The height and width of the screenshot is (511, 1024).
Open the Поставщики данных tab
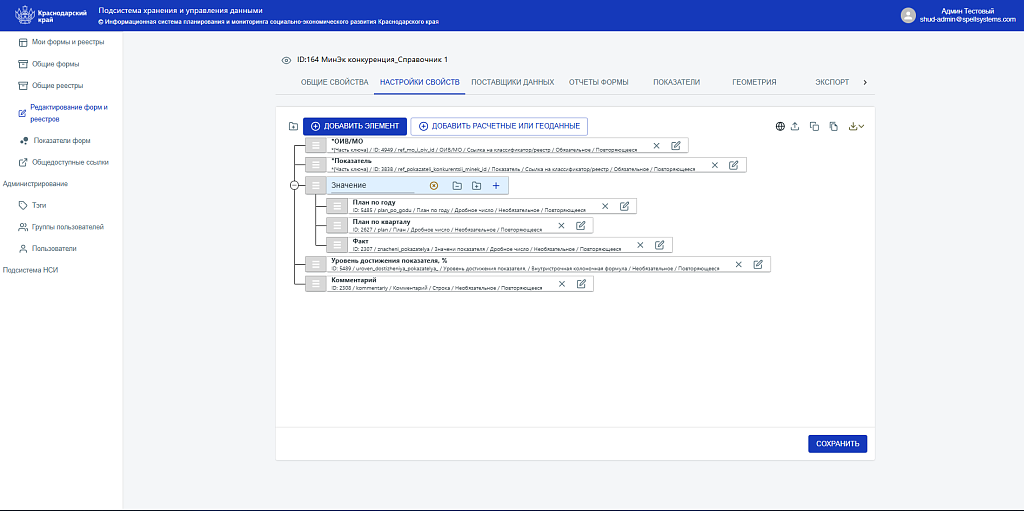pos(512,82)
